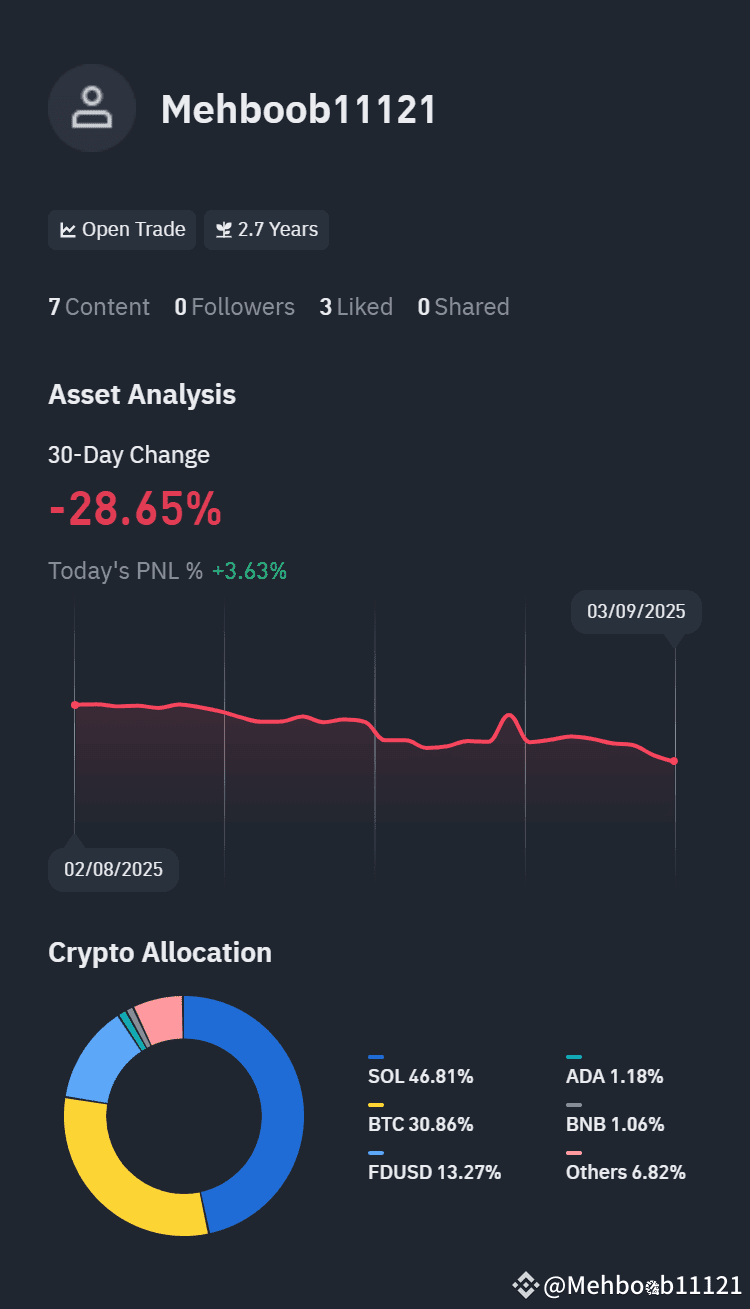Click the Binance logo in the watermark
Image resolution: width=750 pixels, height=1309 pixels.
point(524,1285)
